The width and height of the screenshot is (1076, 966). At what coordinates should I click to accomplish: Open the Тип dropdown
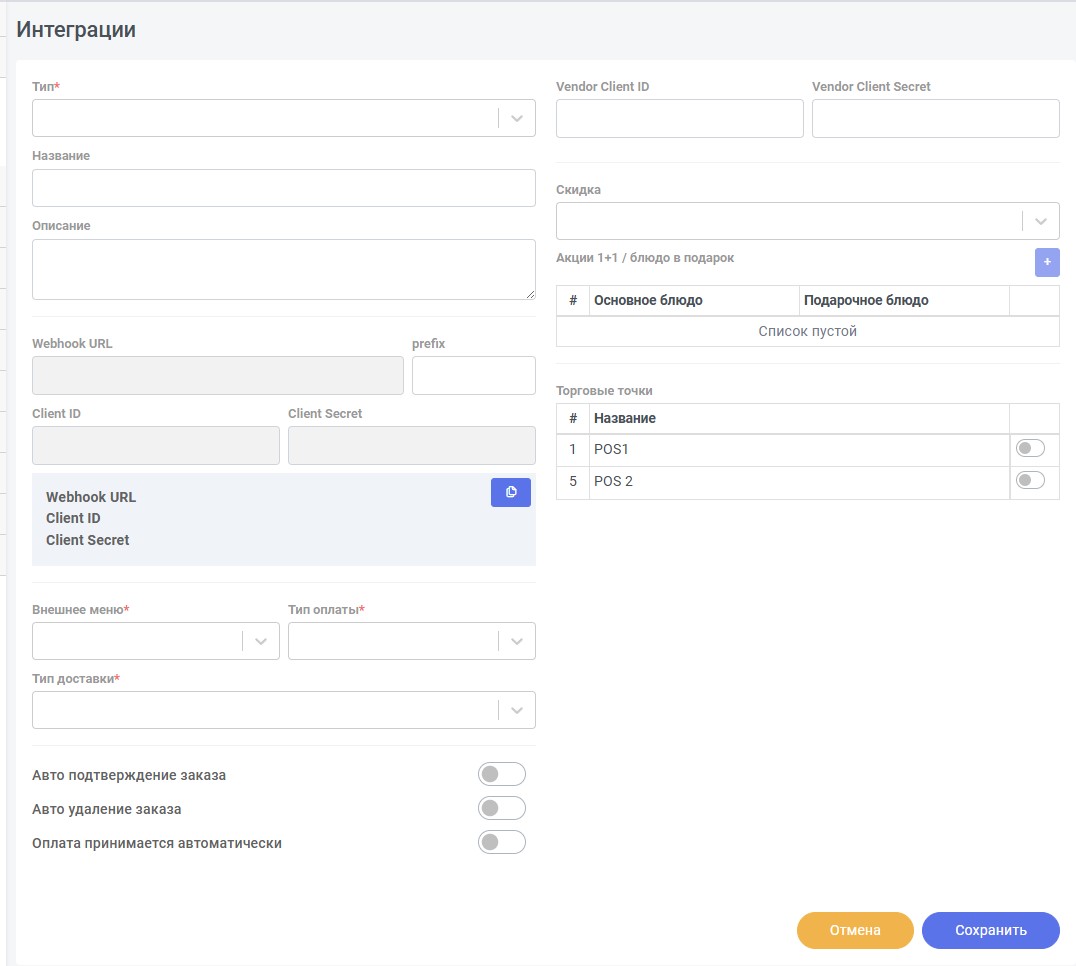[x=283, y=118]
